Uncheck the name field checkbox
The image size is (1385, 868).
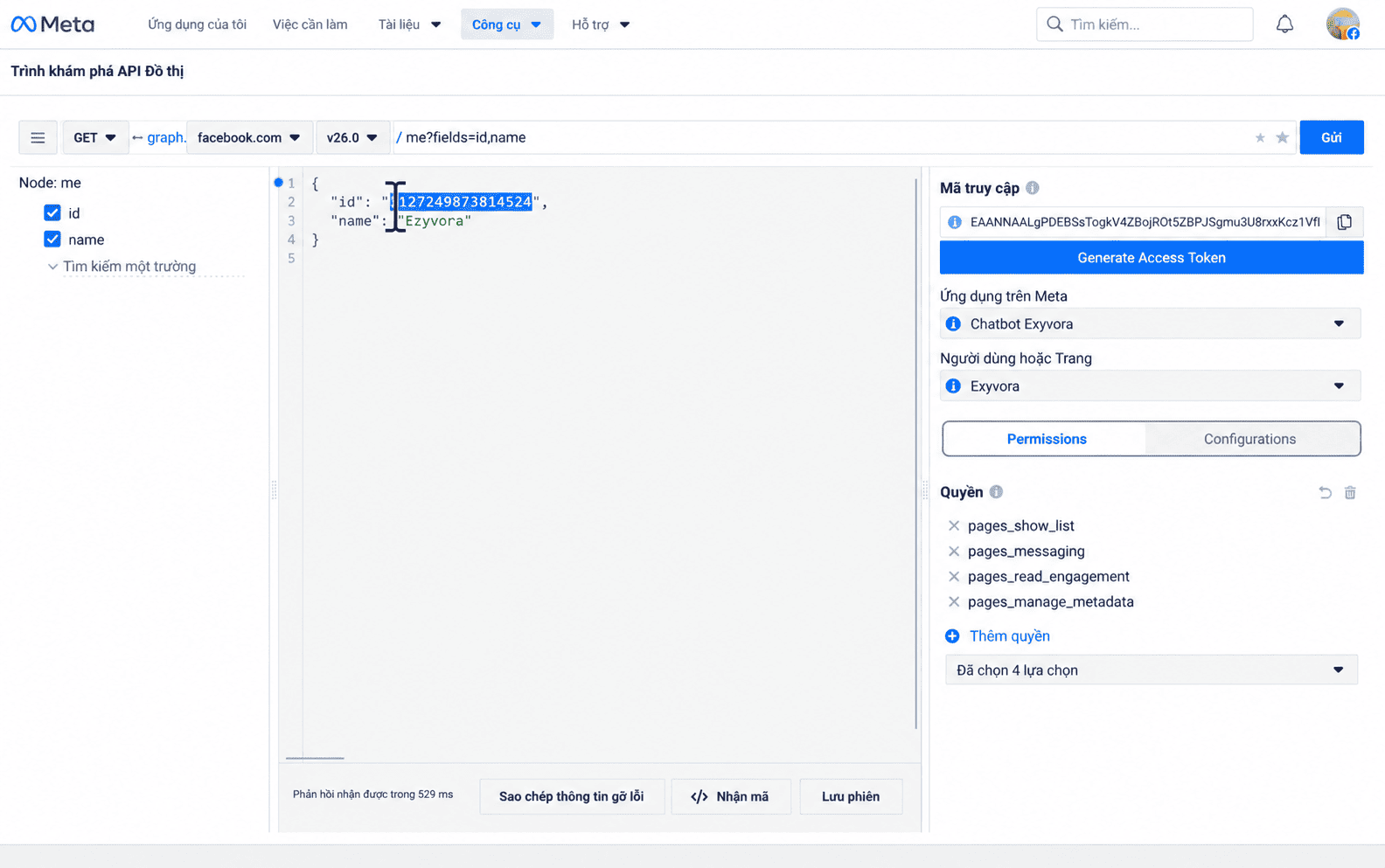point(52,240)
